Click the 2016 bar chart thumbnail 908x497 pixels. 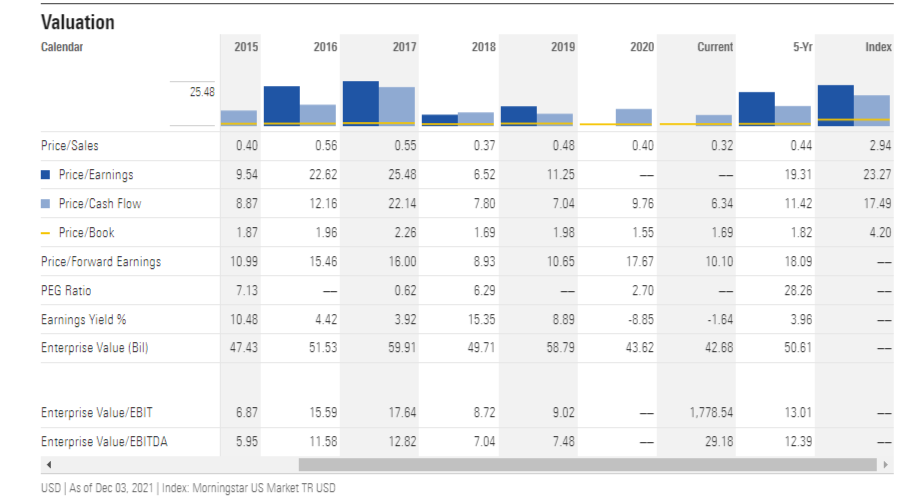pyautogui.click(x=300, y=104)
